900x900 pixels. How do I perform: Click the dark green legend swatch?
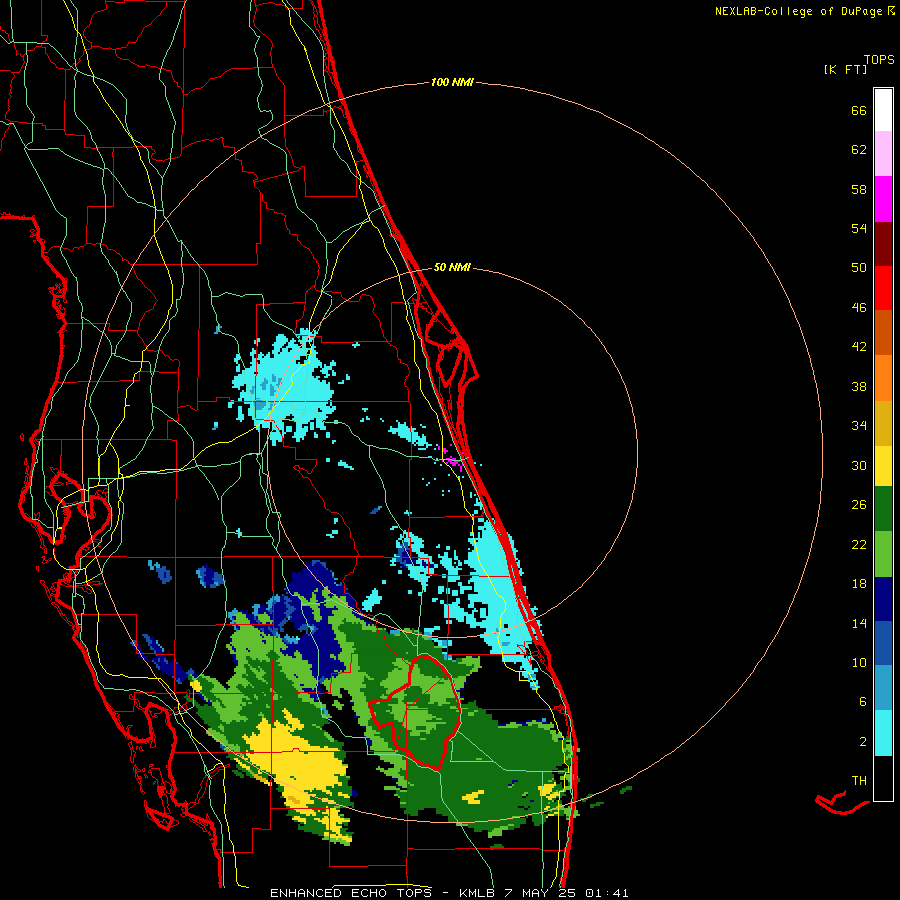[x=883, y=509]
